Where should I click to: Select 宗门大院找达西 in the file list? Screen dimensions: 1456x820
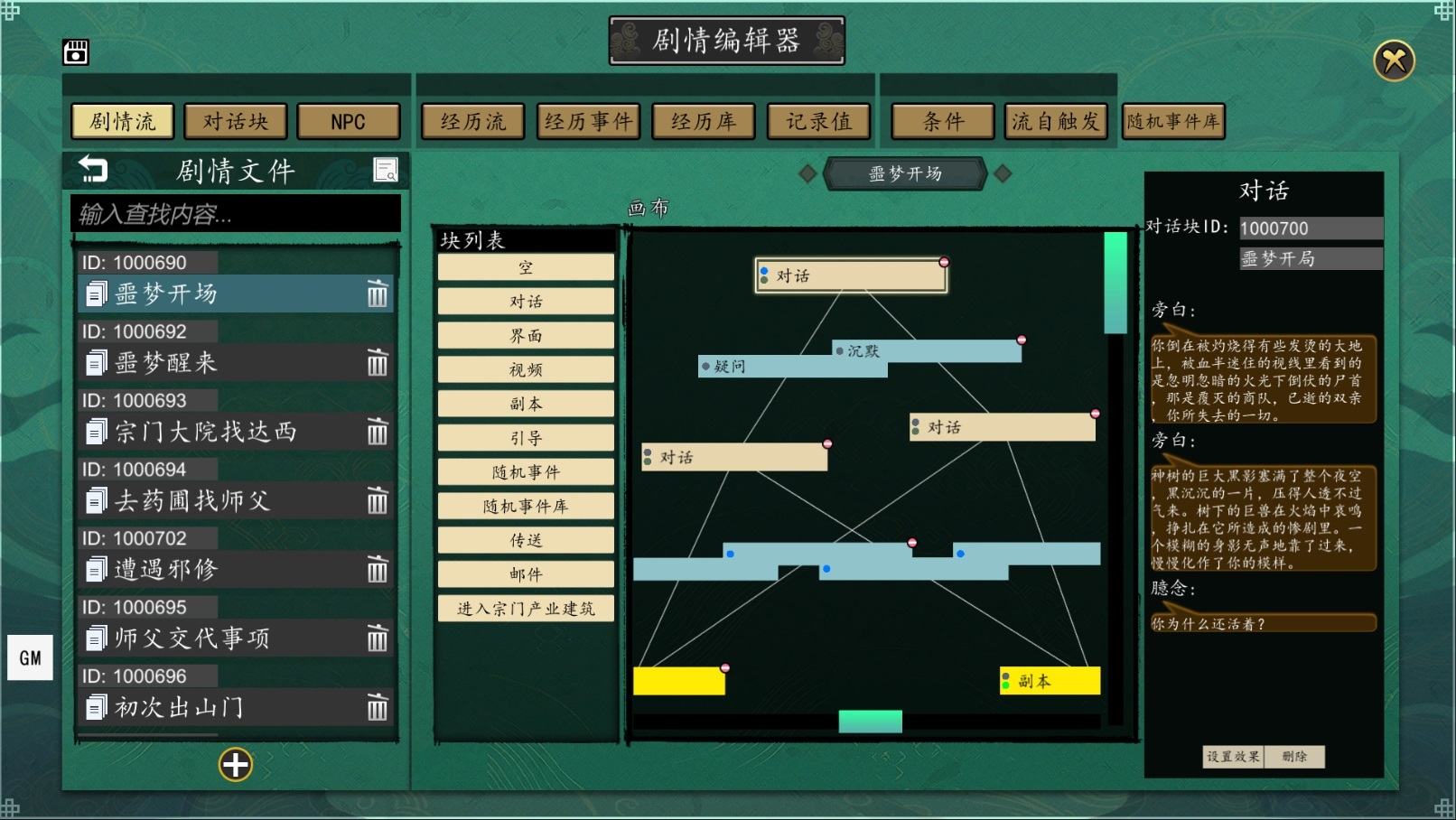pos(206,433)
